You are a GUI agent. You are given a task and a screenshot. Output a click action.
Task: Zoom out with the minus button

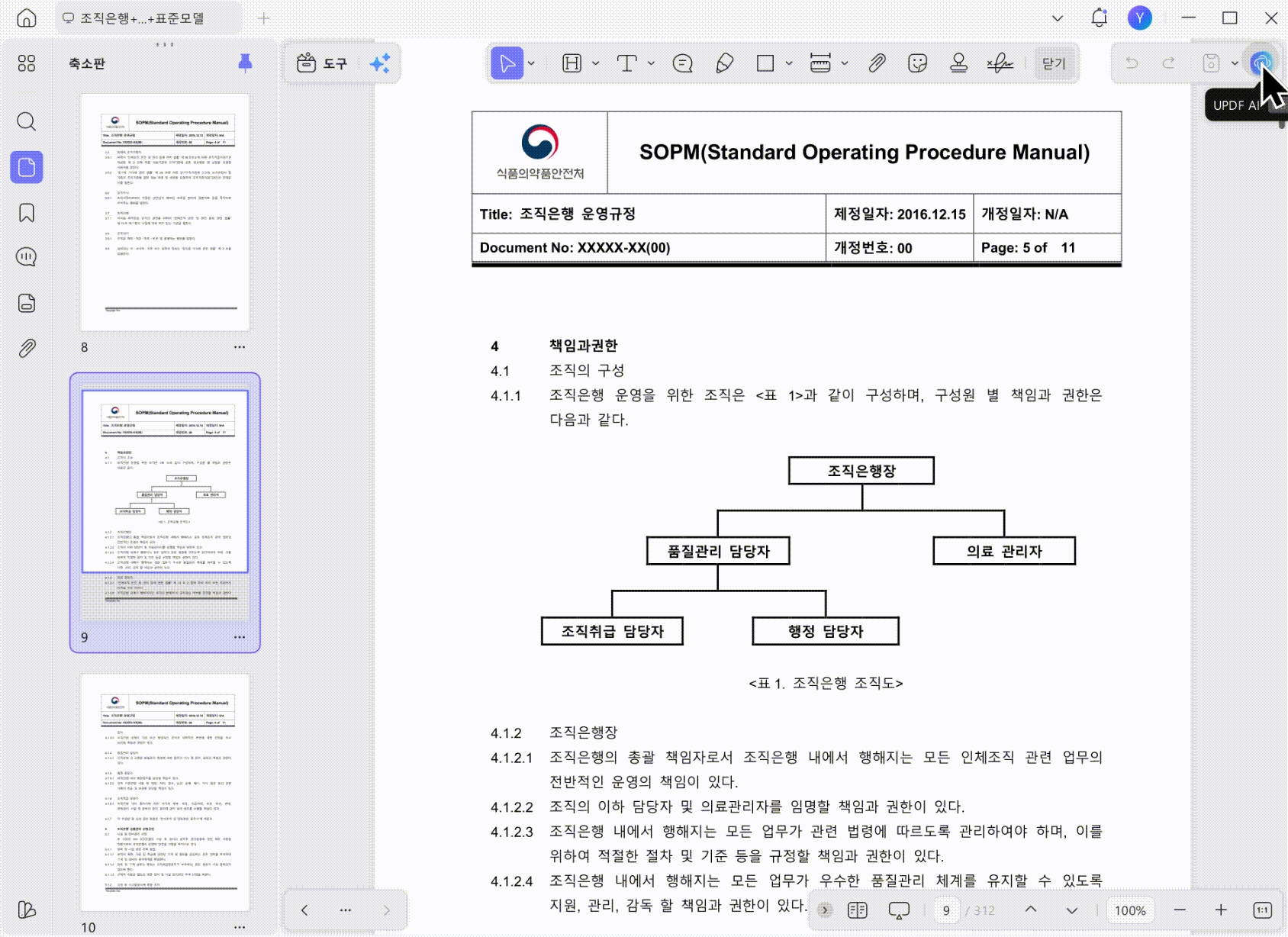(1180, 910)
